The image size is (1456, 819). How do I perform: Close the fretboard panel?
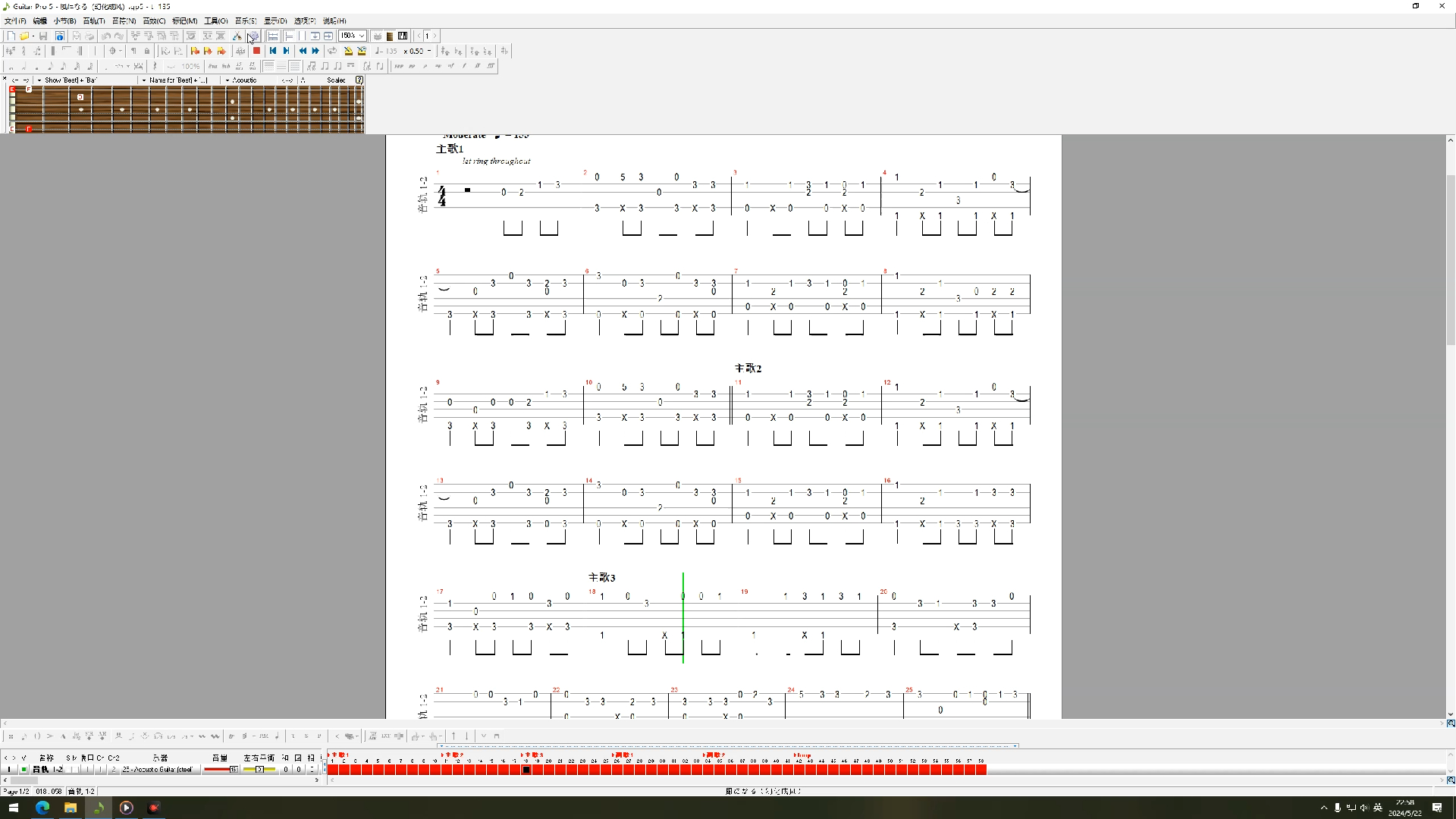(5, 78)
